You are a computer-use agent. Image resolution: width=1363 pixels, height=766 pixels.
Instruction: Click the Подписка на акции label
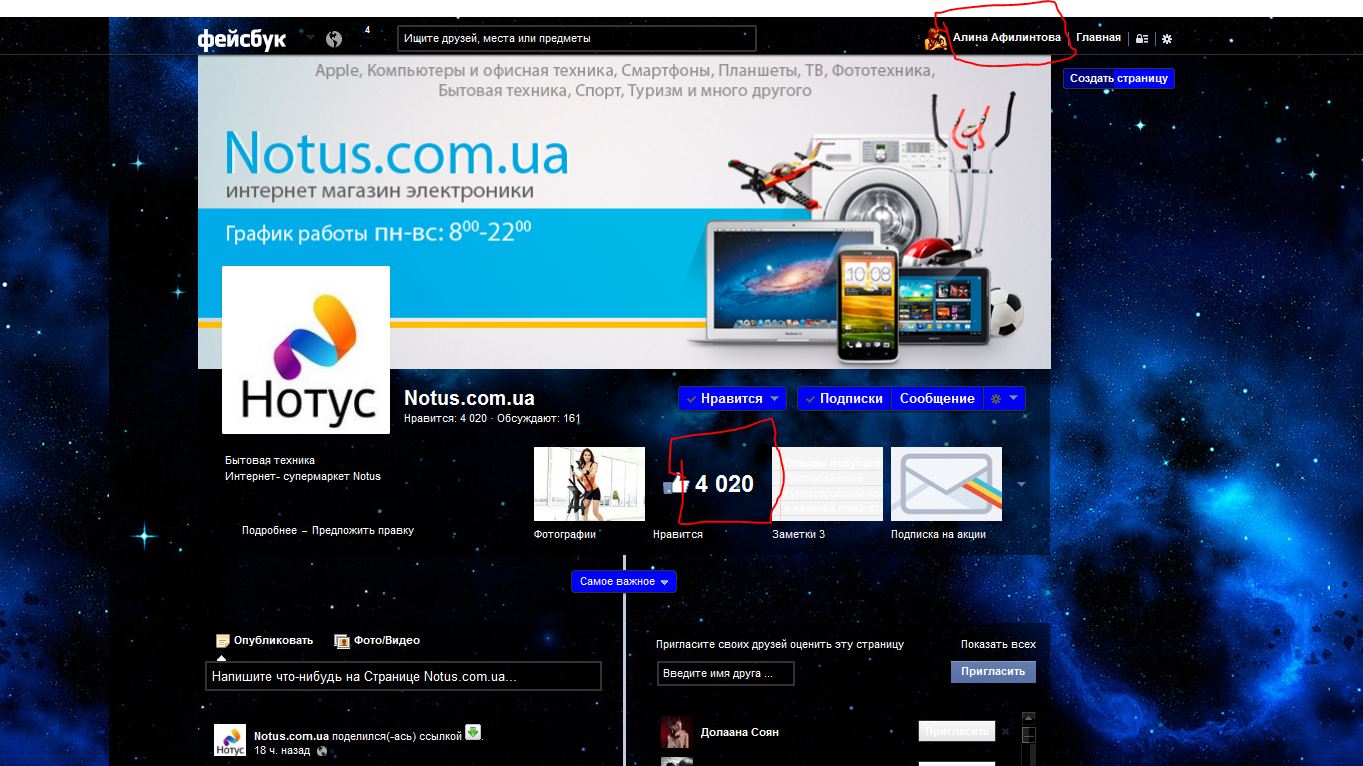pyautogui.click(x=939, y=535)
